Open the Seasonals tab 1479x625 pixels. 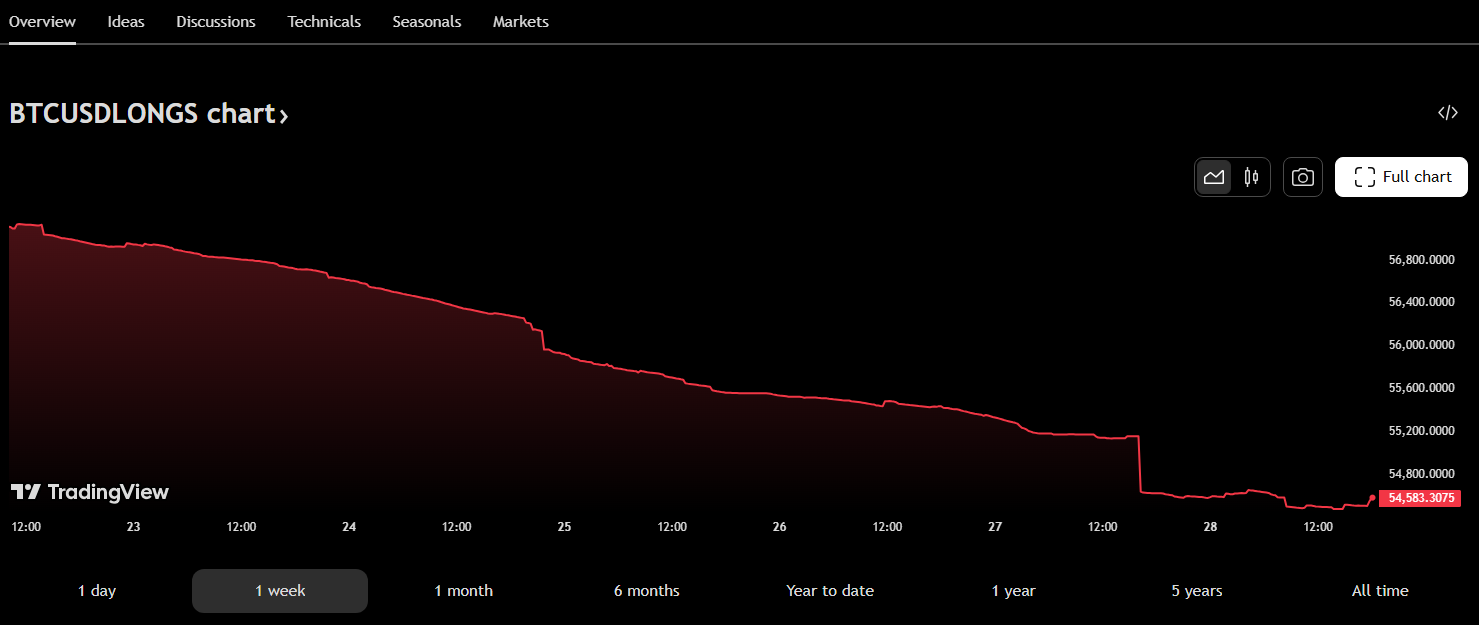pyautogui.click(x=427, y=21)
